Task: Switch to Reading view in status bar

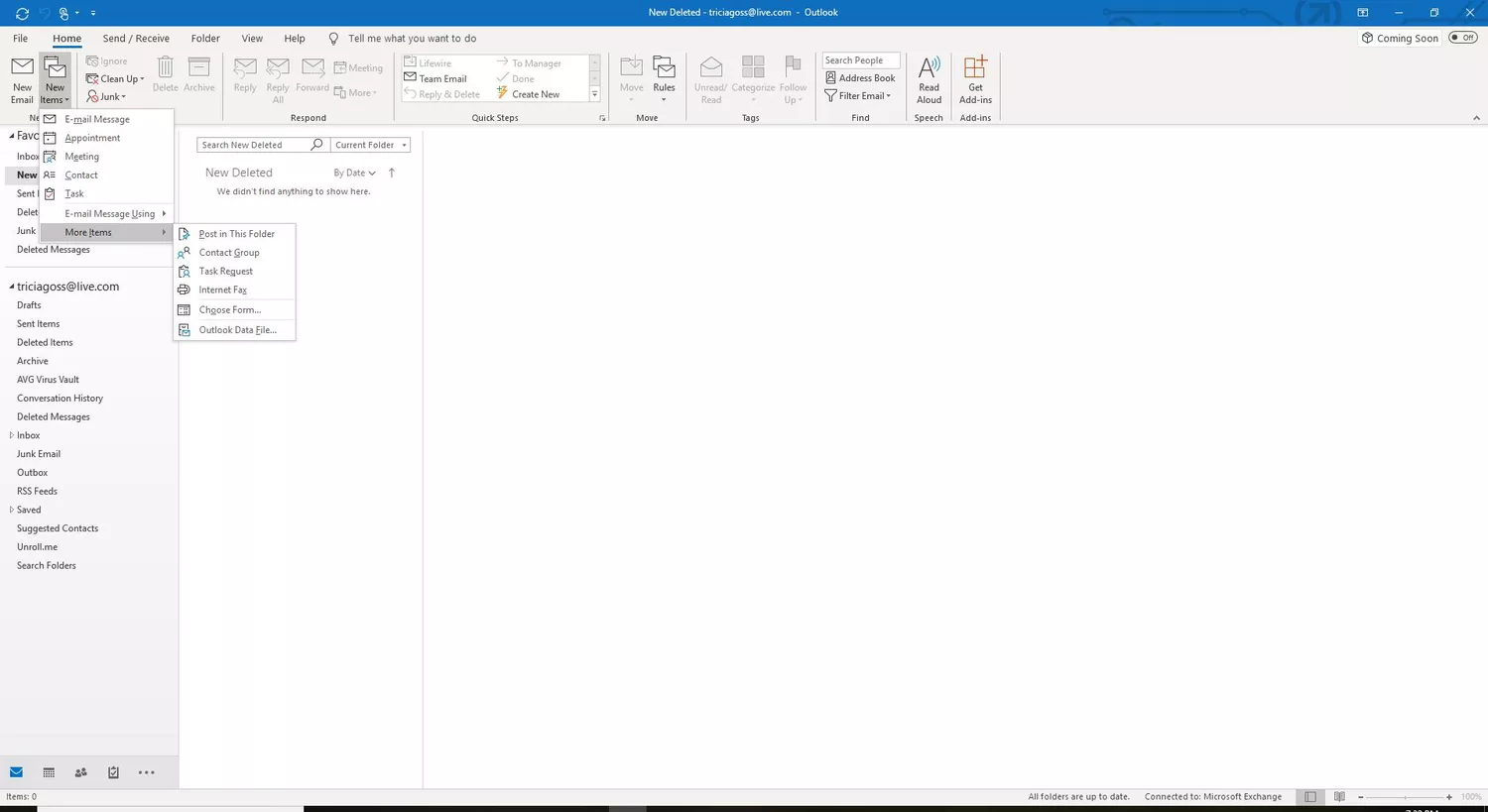Action: 1339,797
